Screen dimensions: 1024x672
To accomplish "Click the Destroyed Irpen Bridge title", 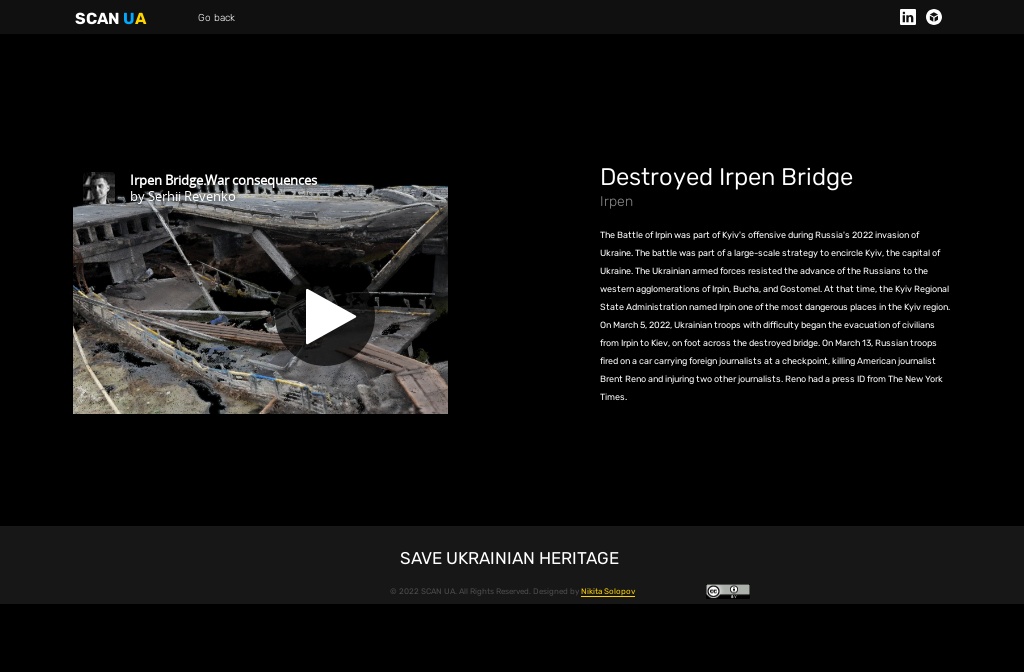I will click(726, 177).
